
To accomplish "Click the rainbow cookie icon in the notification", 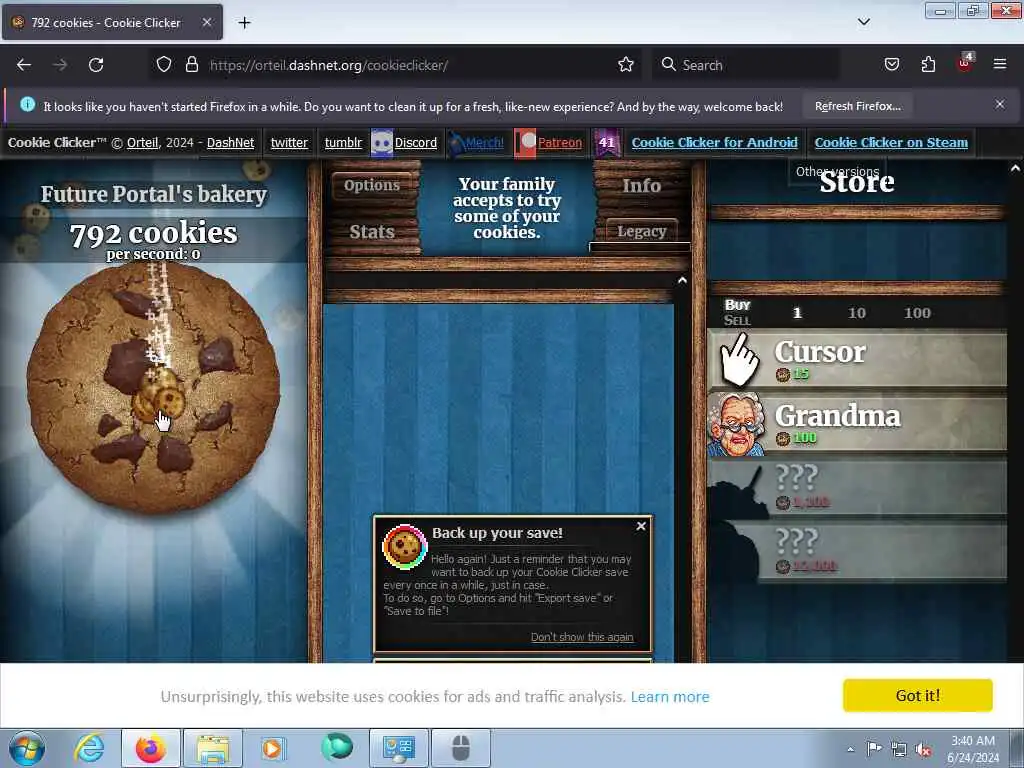I will [404, 546].
